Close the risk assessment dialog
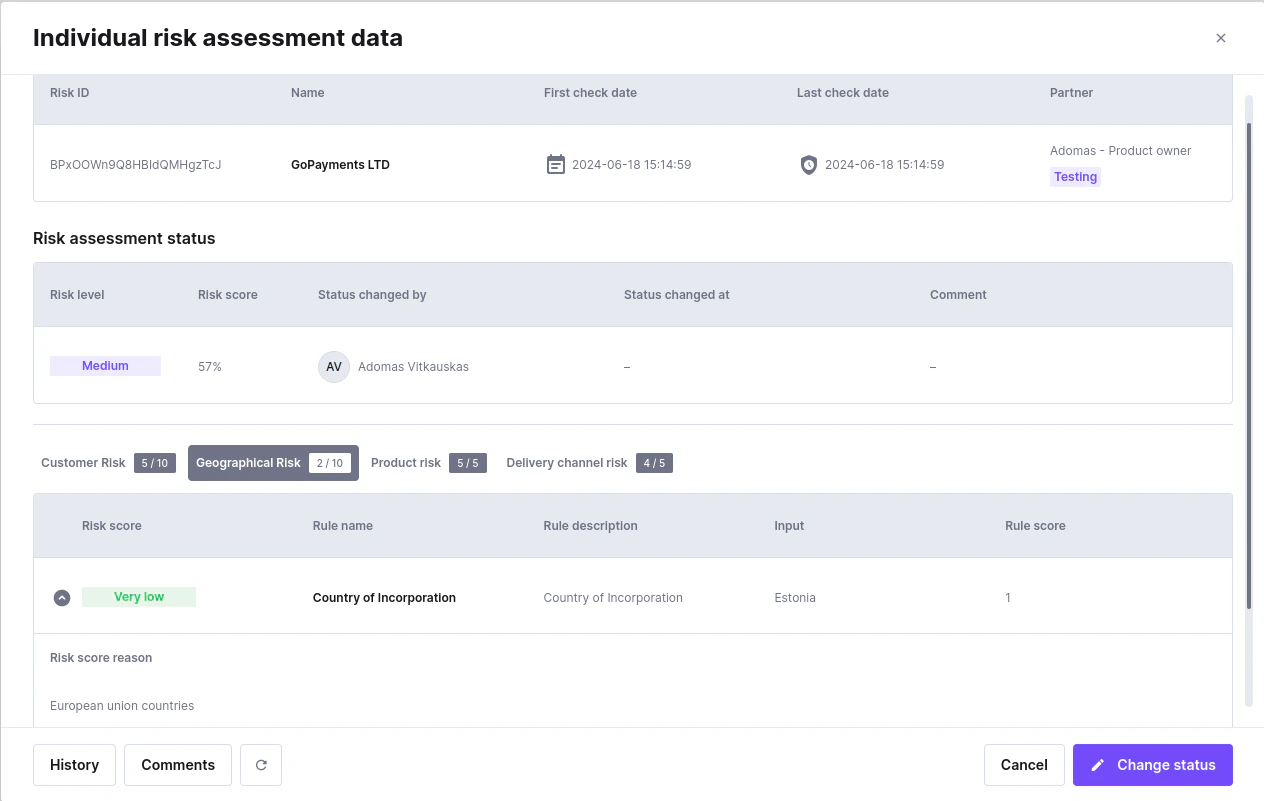Image resolution: width=1264 pixels, height=801 pixels. click(1221, 38)
